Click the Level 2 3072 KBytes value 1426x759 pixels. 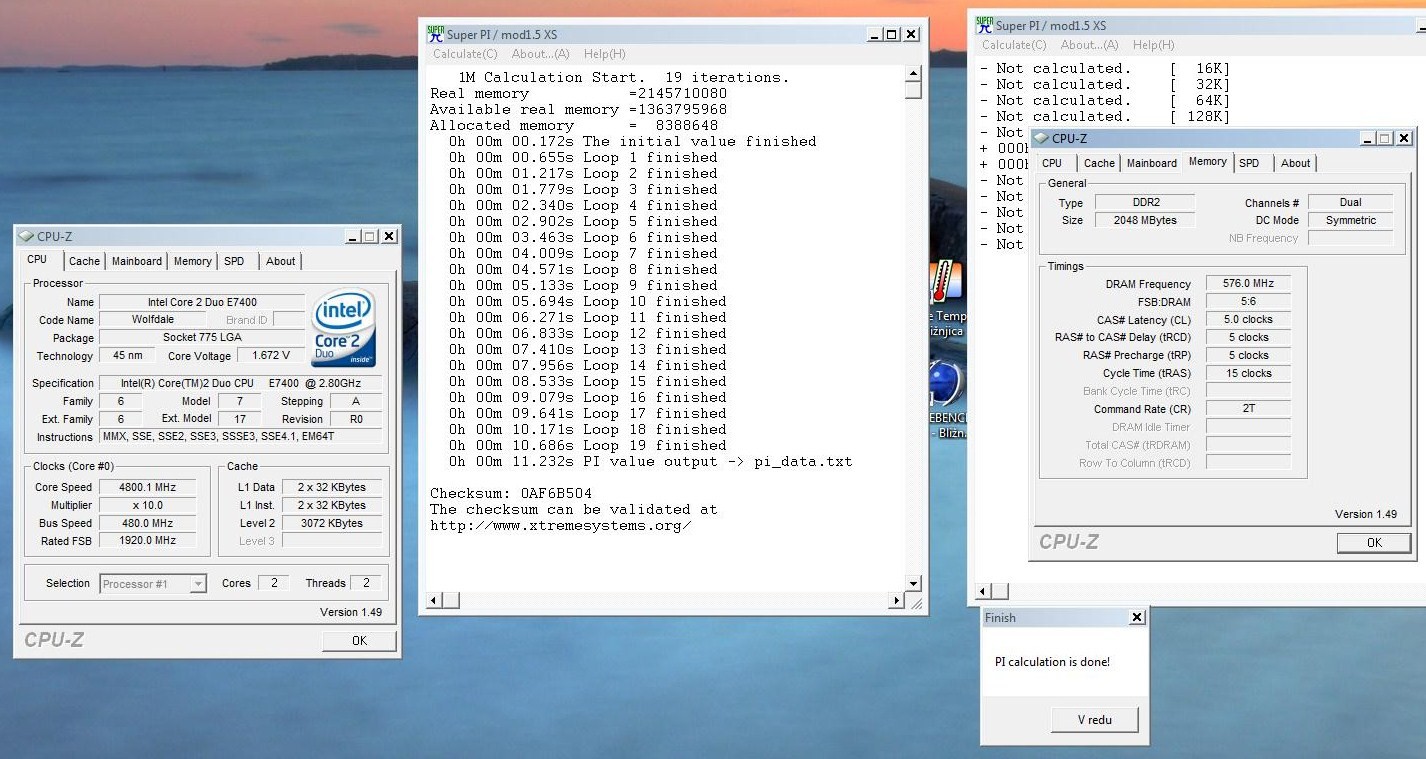point(332,523)
